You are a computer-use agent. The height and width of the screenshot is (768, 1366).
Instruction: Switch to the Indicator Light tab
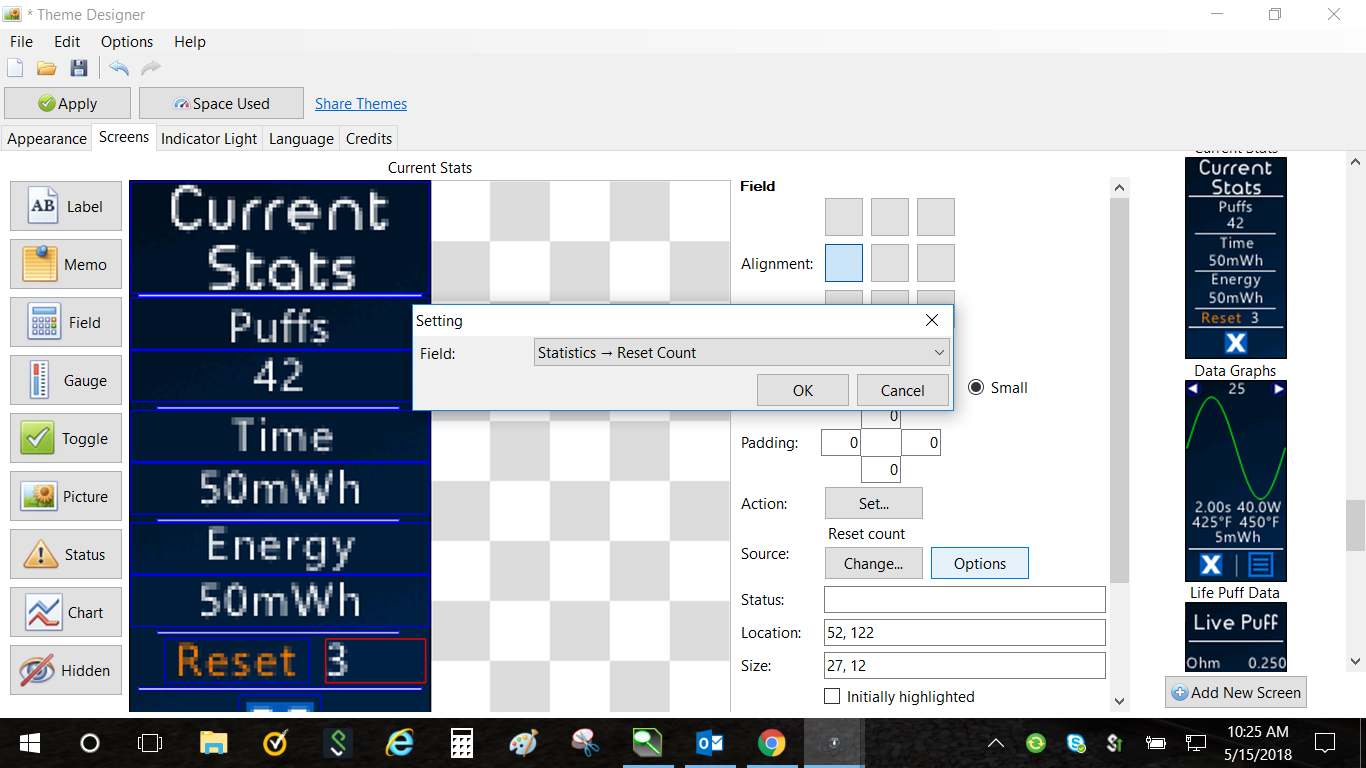(x=209, y=139)
